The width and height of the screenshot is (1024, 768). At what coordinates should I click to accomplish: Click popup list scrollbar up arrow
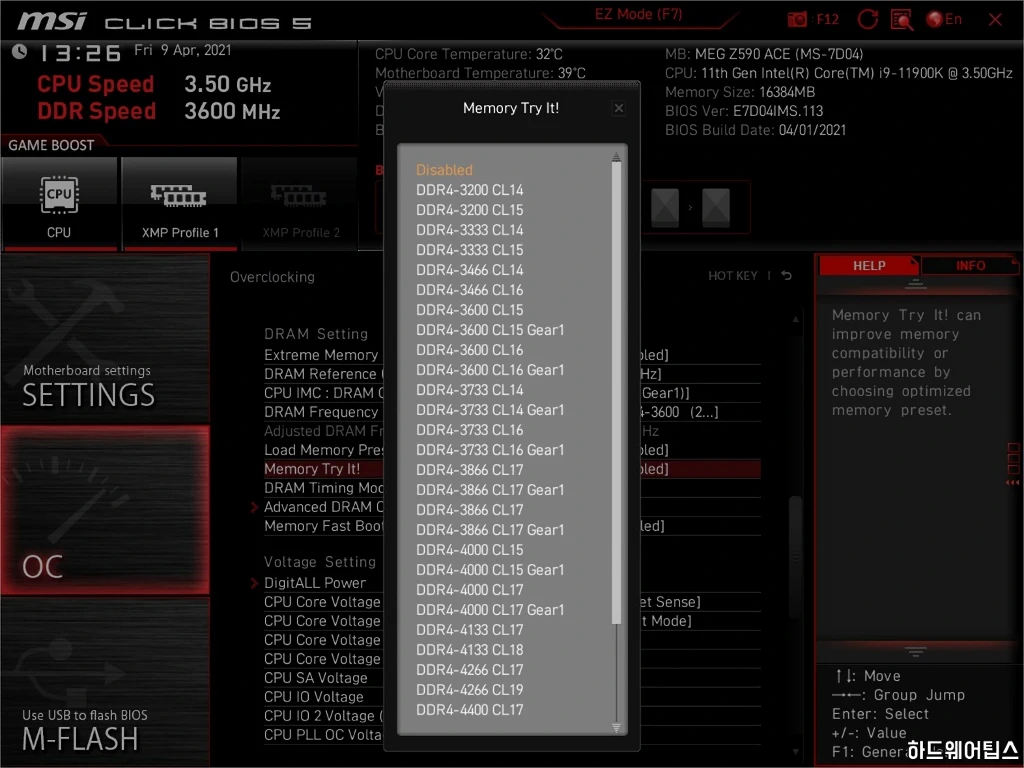[616, 157]
